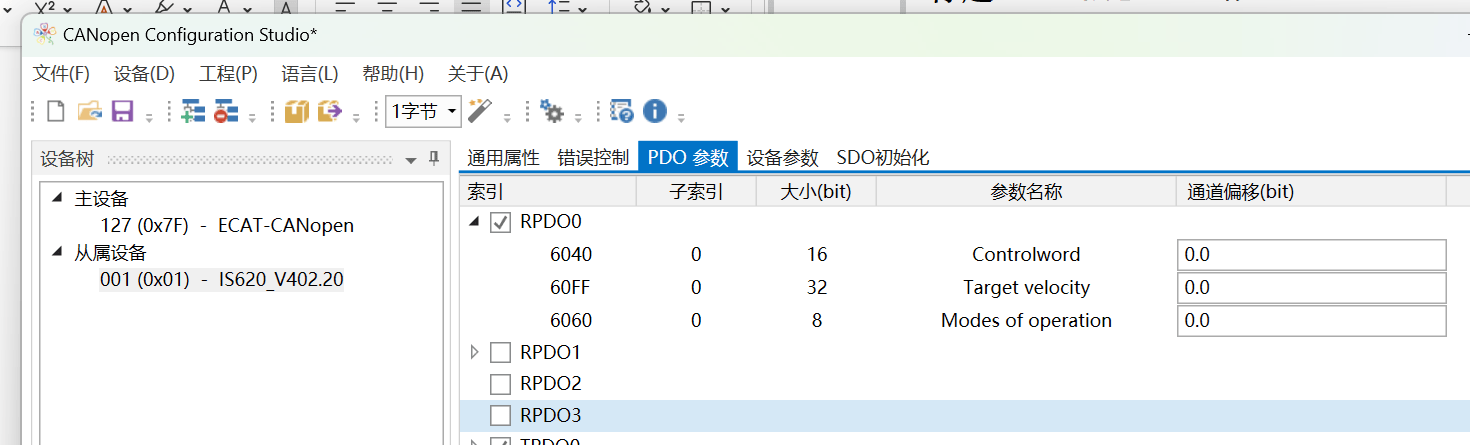
Task: Enable the RPDO3 checkbox
Action: pyautogui.click(x=501, y=415)
